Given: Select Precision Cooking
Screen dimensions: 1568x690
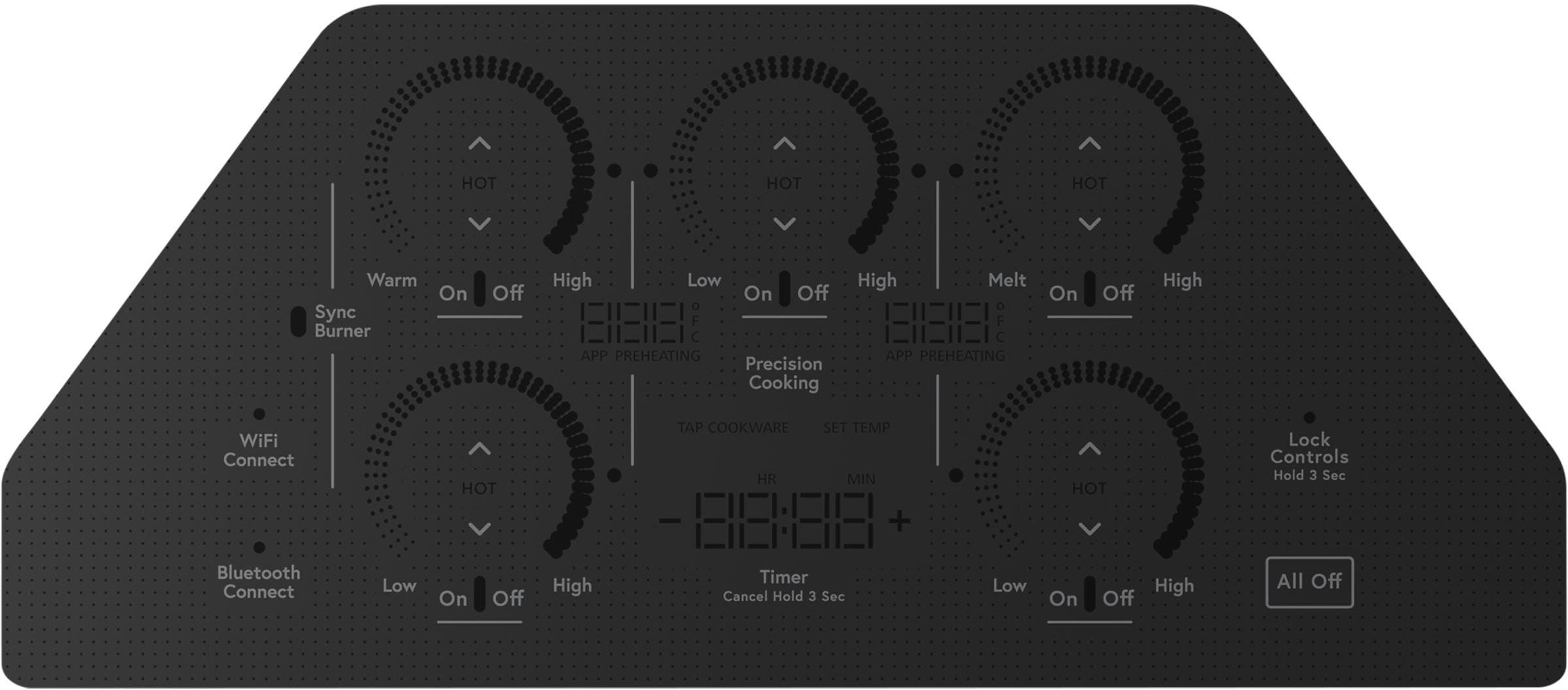Looking at the screenshot, I should [784, 373].
